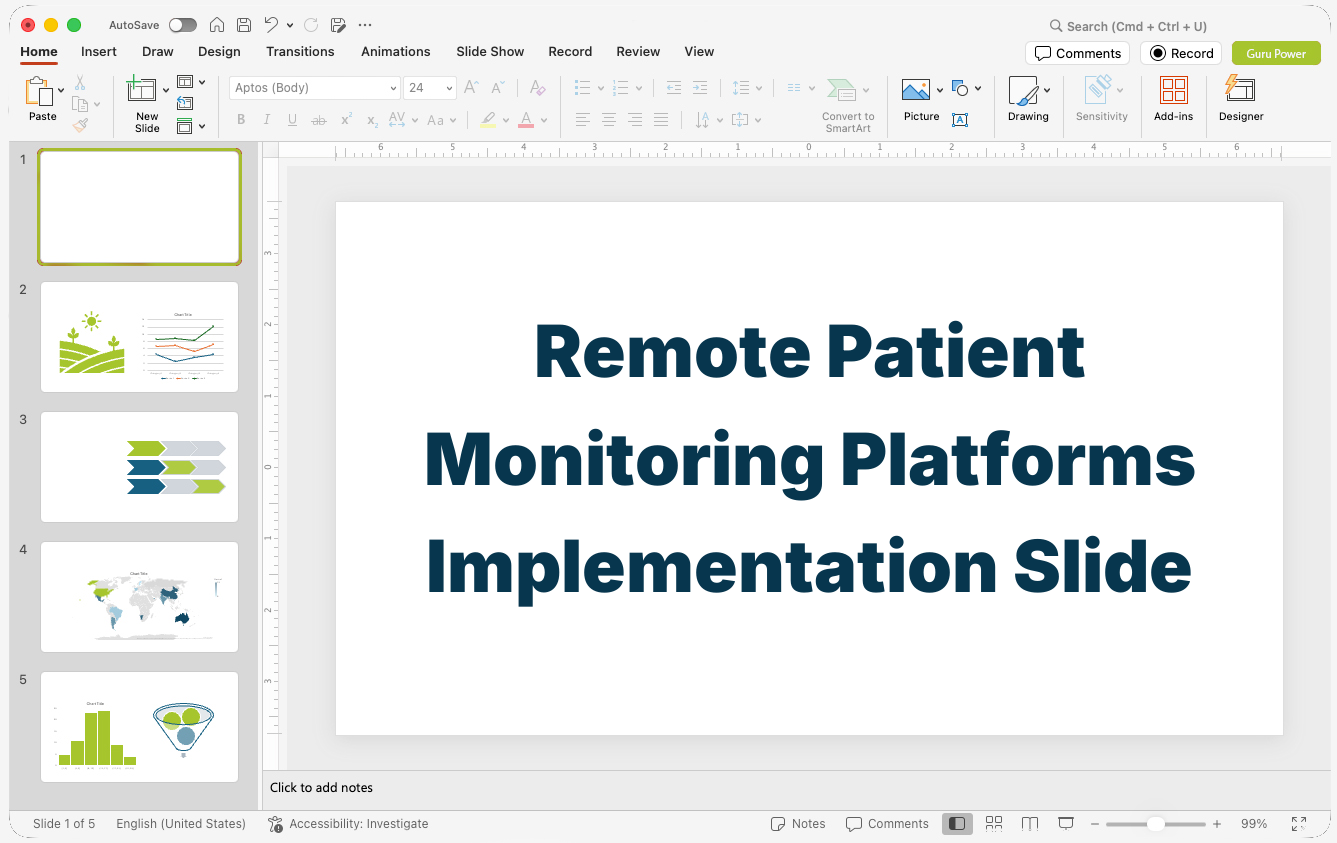This screenshot has width=1337, height=843.
Task: Expand the Paste options arrow
Action: [61, 90]
